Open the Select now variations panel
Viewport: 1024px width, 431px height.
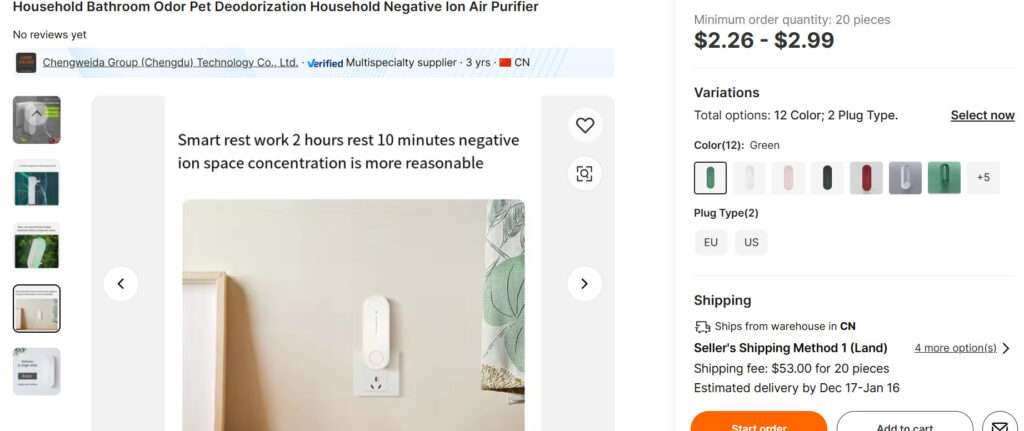point(982,115)
